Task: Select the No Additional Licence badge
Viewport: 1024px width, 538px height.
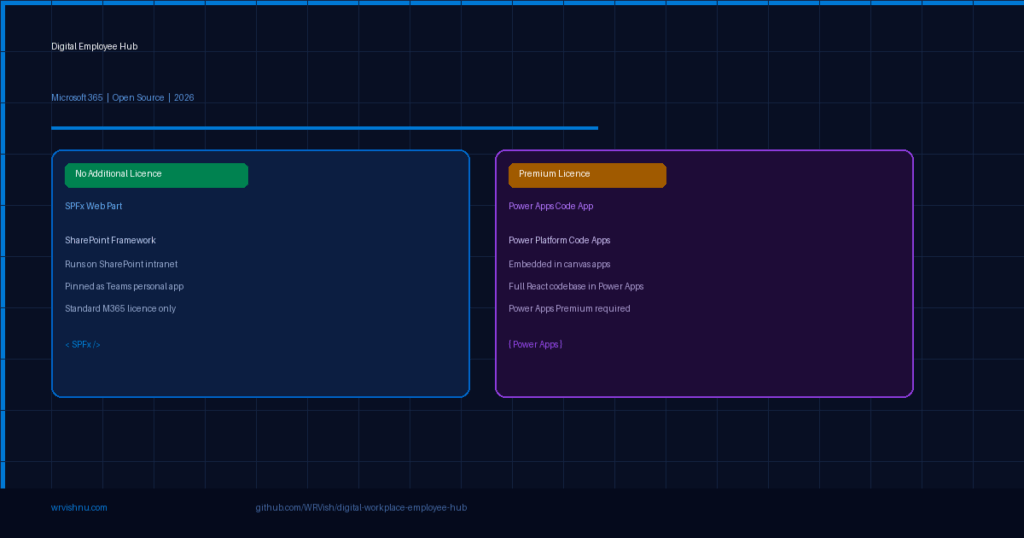Action: (156, 175)
